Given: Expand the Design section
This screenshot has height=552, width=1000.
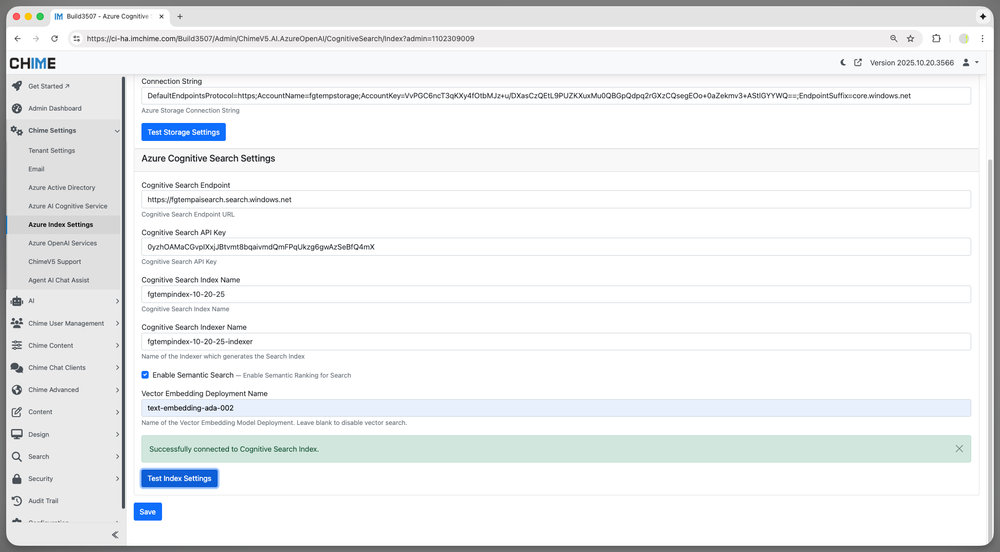Looking at the screenshot, I should (x=117, y=434).
